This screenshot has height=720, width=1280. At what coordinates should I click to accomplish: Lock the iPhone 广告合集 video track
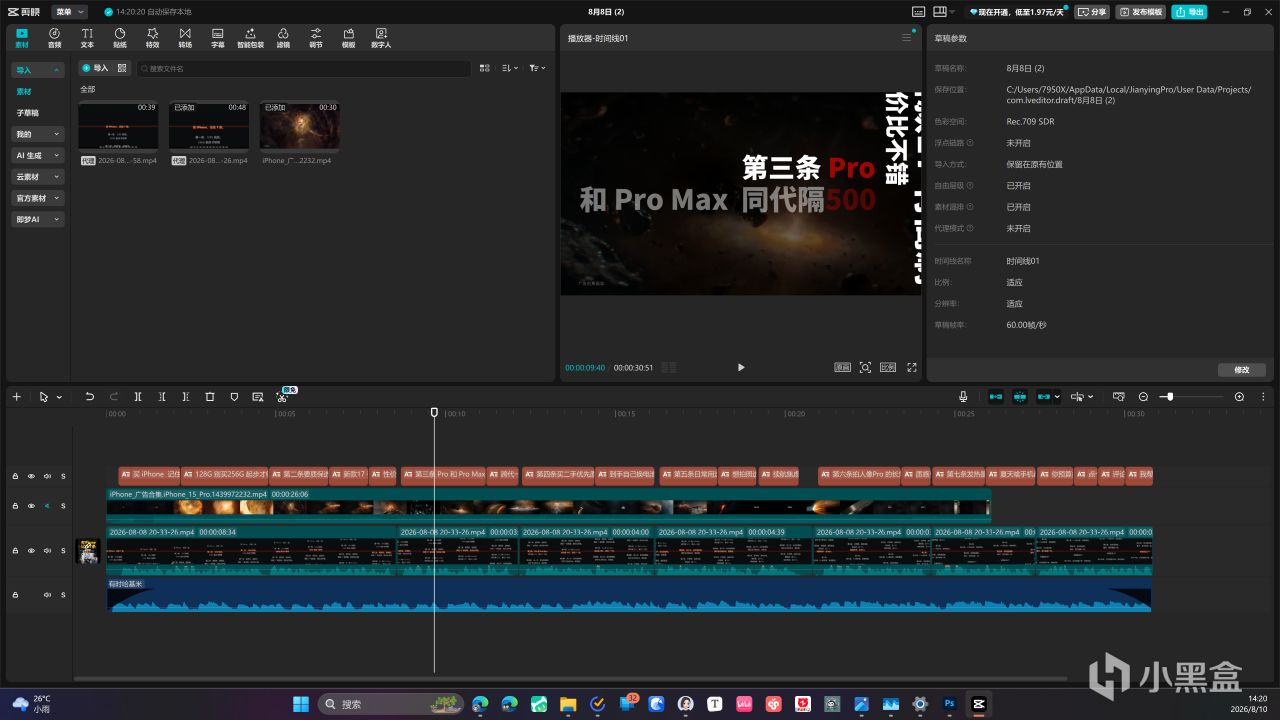coord(15,506)
